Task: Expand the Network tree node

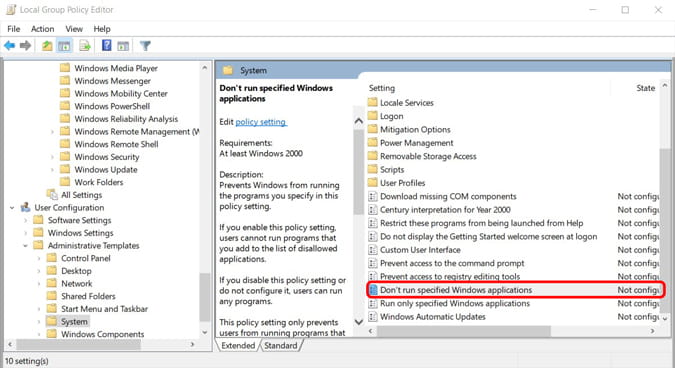Action: click(39, 284)
